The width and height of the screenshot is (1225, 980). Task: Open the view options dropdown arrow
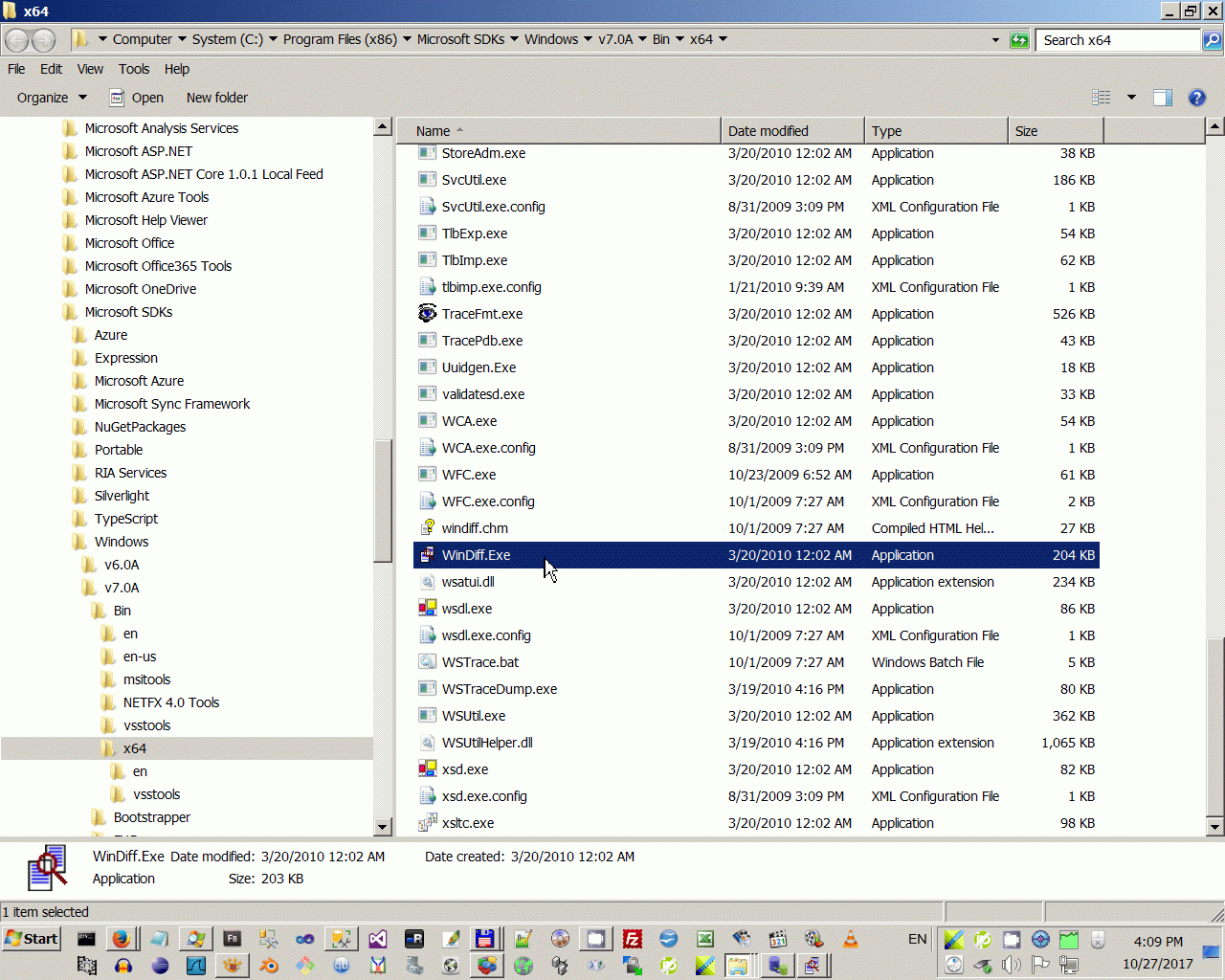(1131, 98)
